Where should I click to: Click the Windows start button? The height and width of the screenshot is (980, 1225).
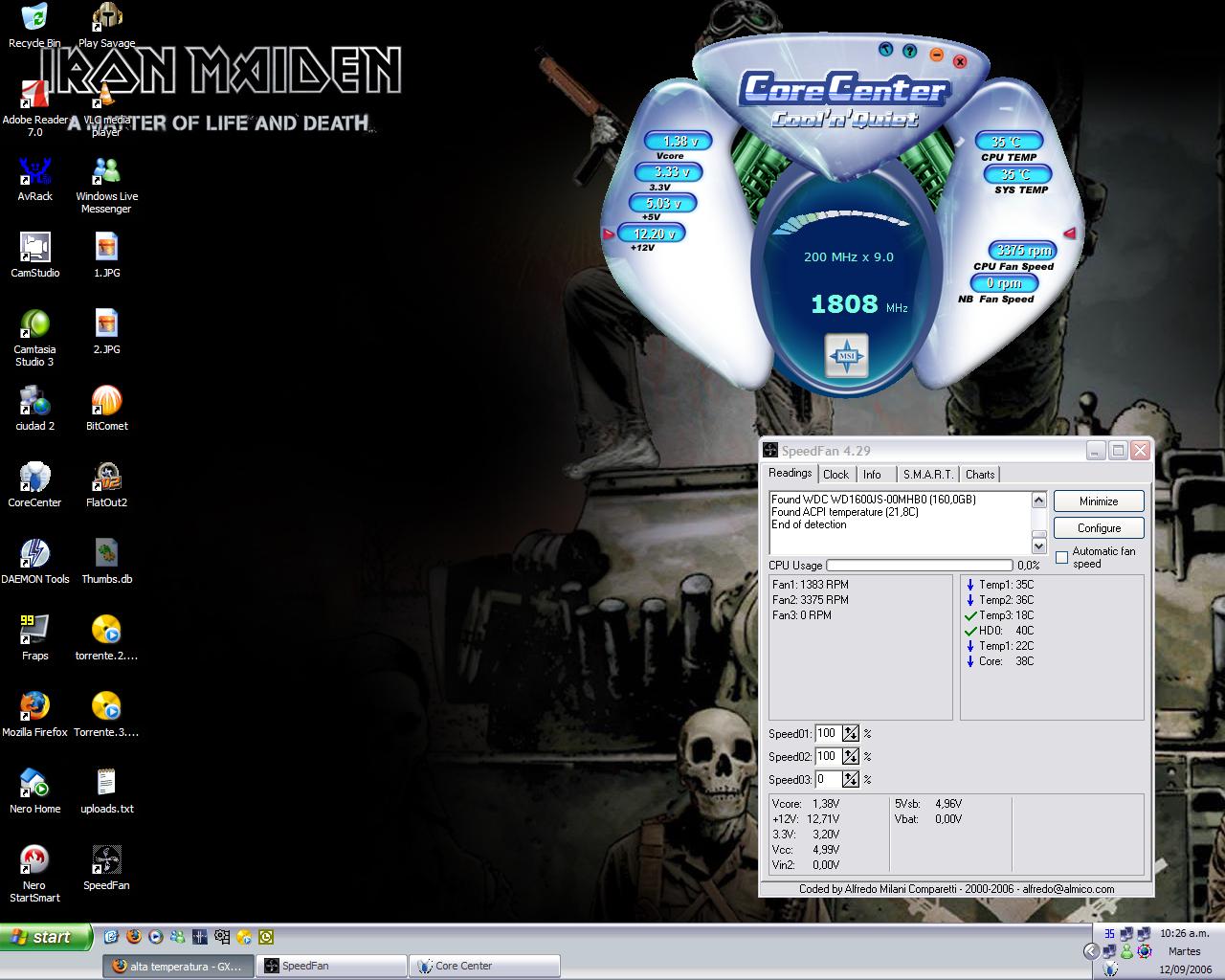pyautogui.click(x=46, y=937)
